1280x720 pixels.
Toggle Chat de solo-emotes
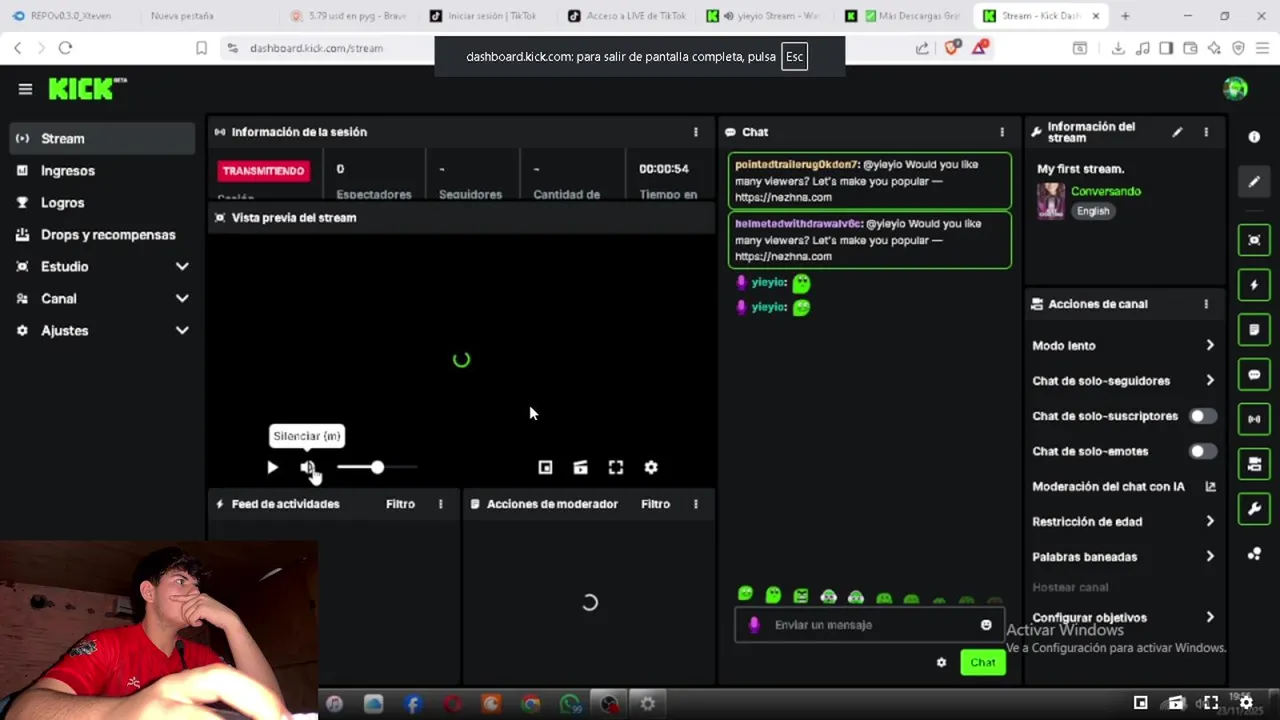1203,451
